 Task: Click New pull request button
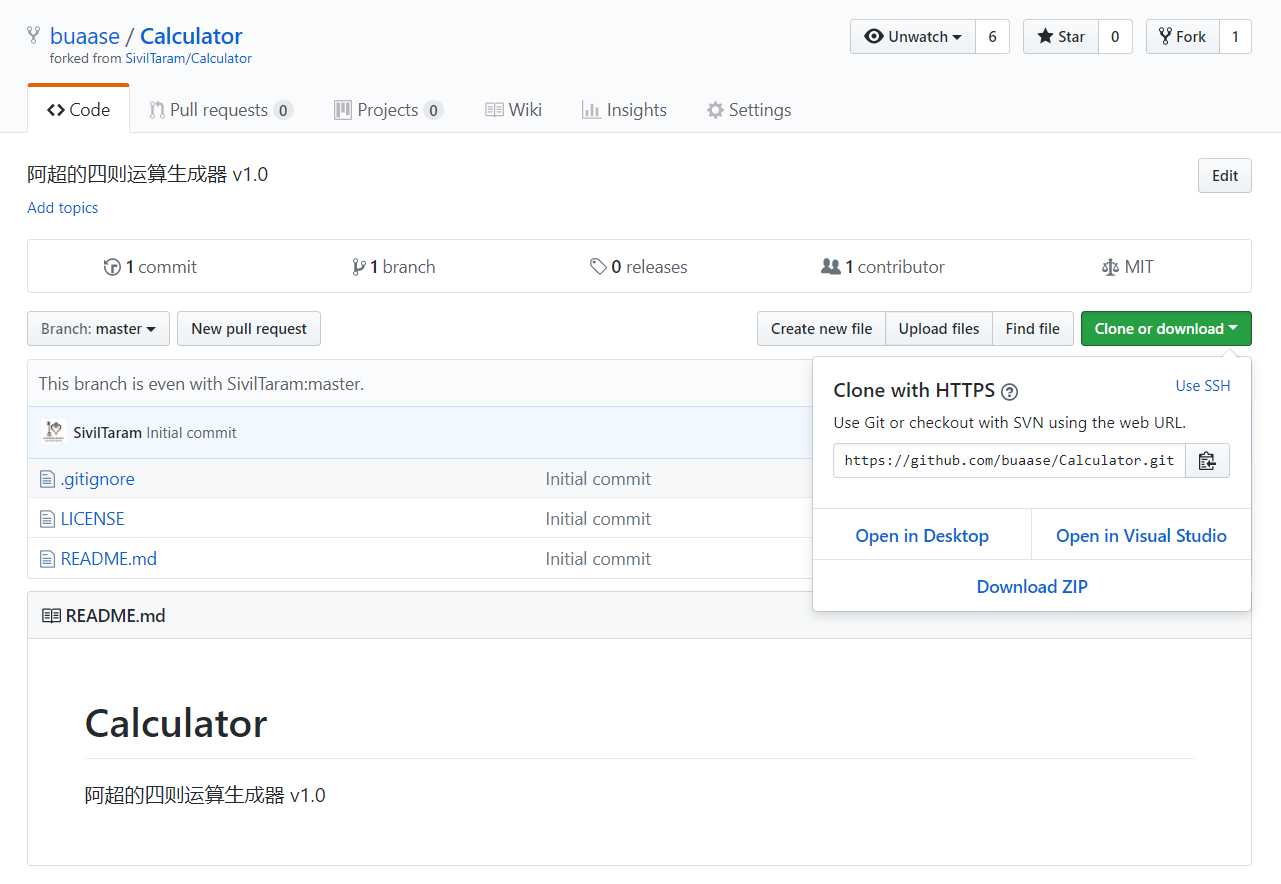pos(249,329)
